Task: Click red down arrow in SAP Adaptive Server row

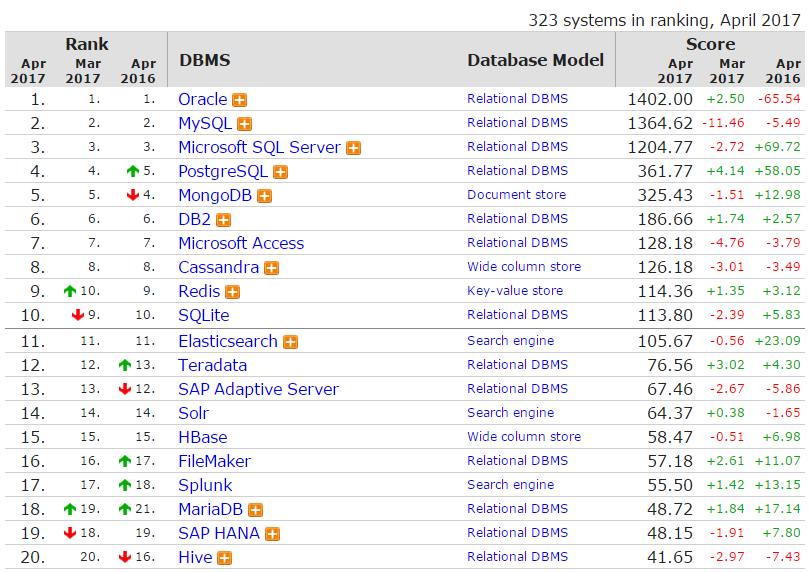Action: pos(125,389)
